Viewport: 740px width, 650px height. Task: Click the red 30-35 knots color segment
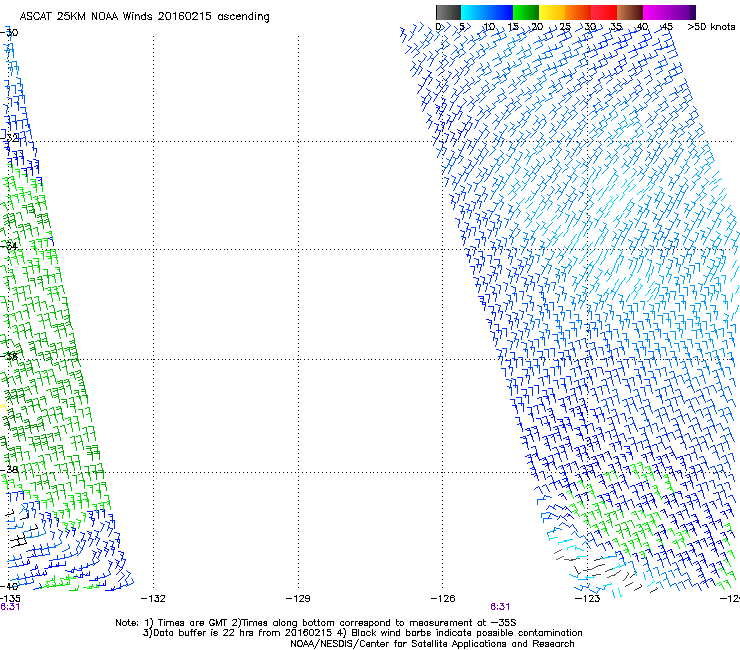(x=604, y=12)
